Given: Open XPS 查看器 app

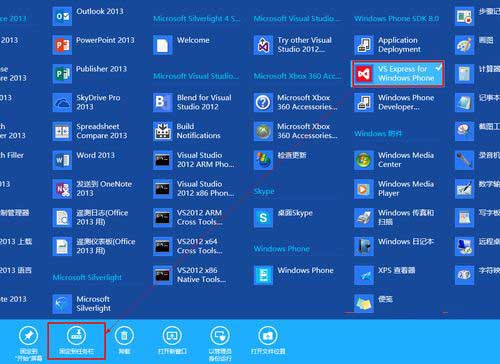Looking at the screenshot, I should click(385, 275).
